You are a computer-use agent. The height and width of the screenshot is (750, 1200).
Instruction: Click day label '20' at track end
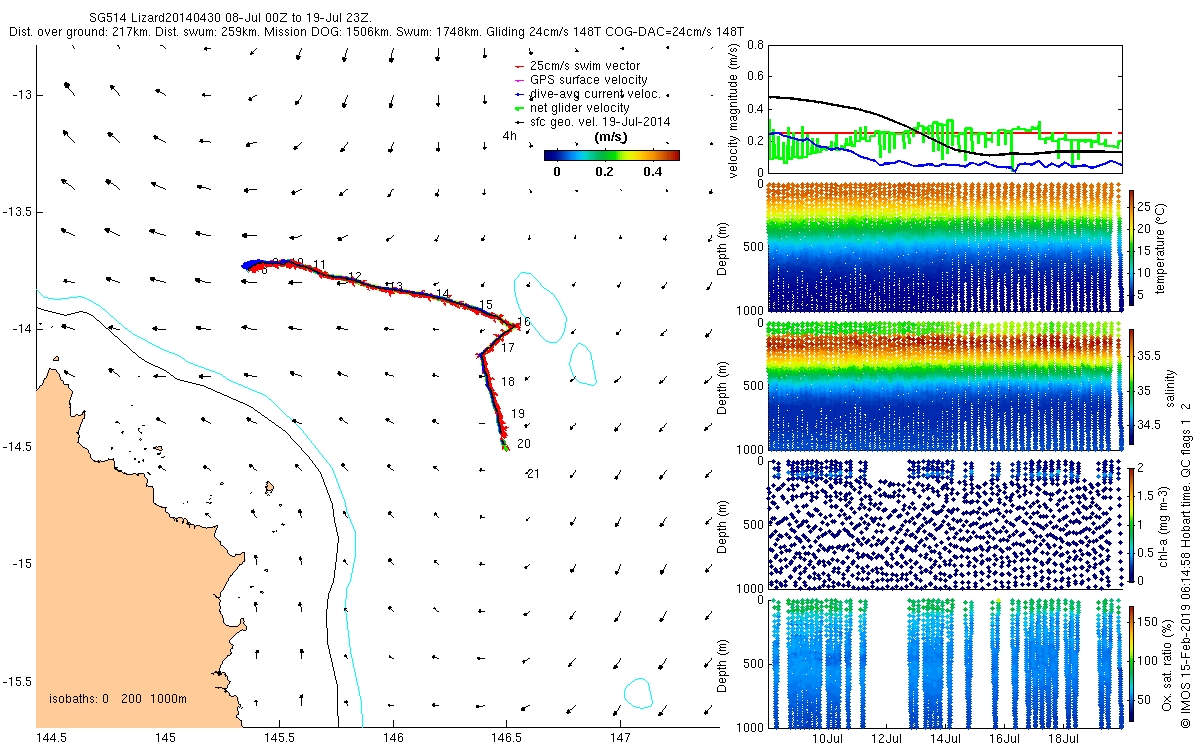coord(524,444)
